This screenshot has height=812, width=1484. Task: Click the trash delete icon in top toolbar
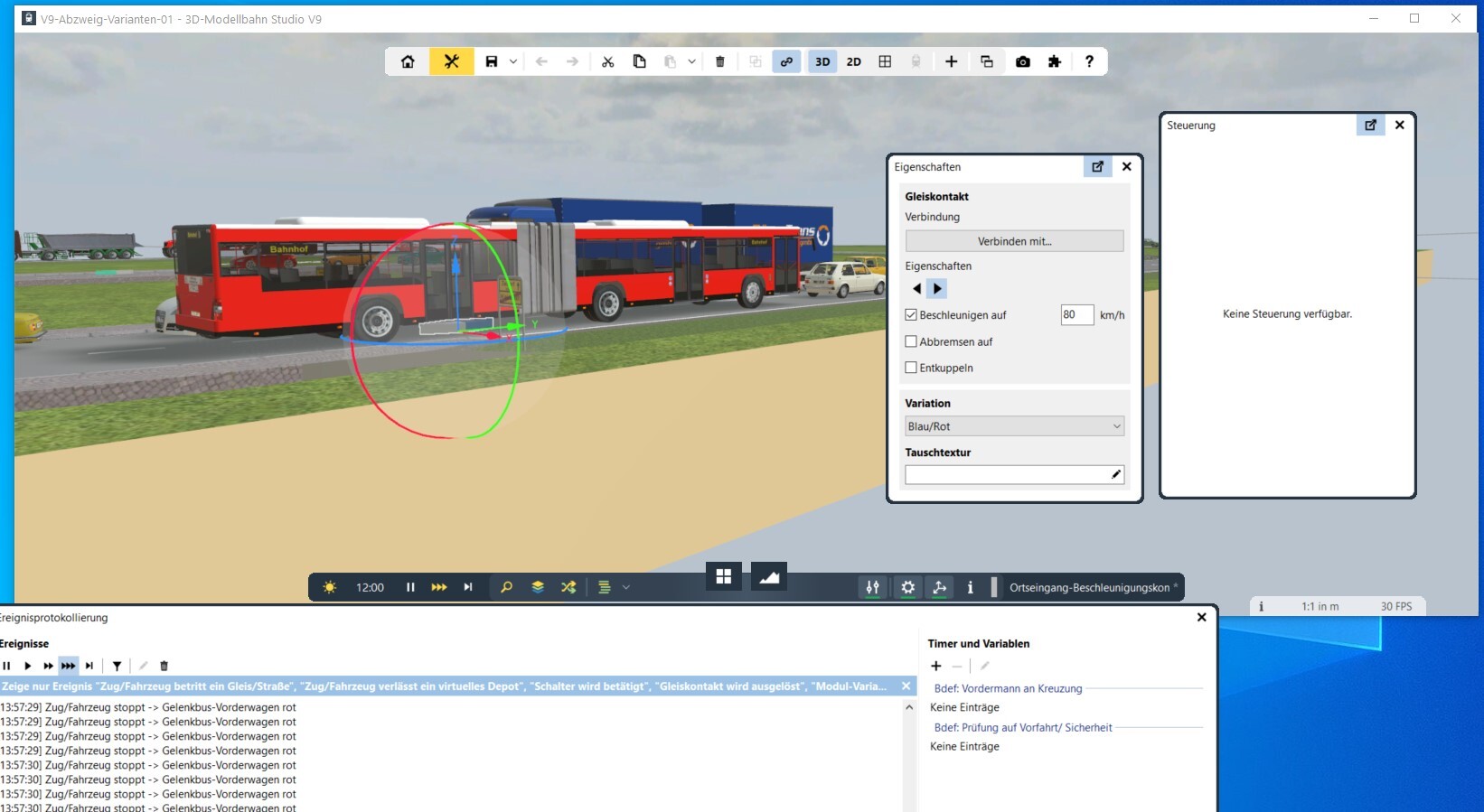pyautogui.click(x=719, y=61)
